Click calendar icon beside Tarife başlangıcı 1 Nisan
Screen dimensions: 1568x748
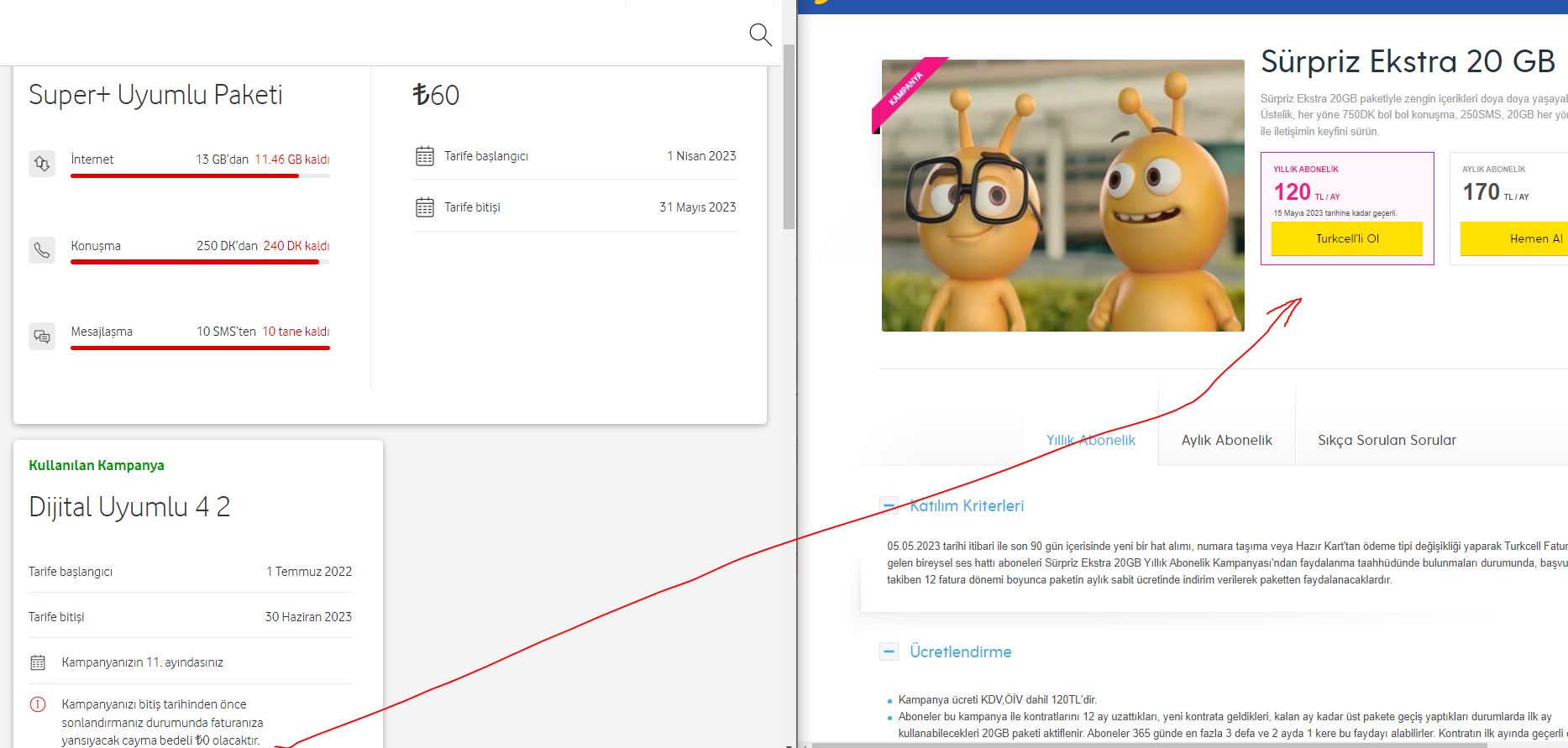point(425,156)
